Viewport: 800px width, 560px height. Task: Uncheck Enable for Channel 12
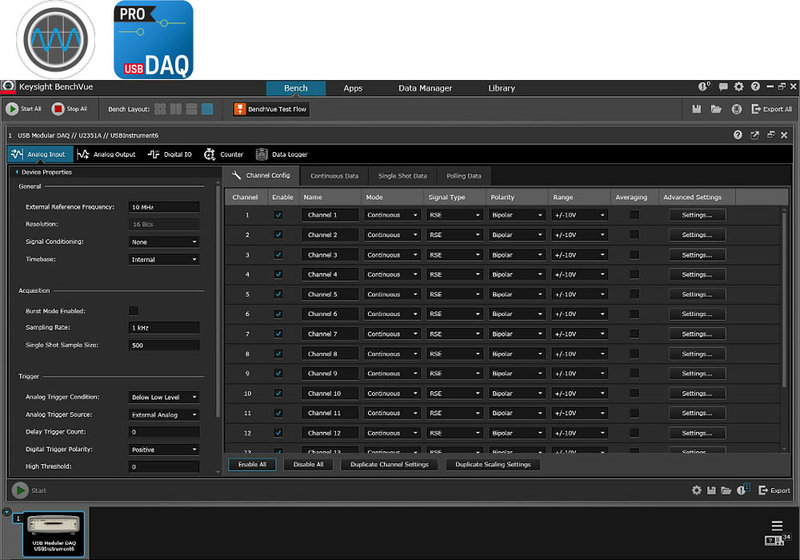click(x=278, y=433)
